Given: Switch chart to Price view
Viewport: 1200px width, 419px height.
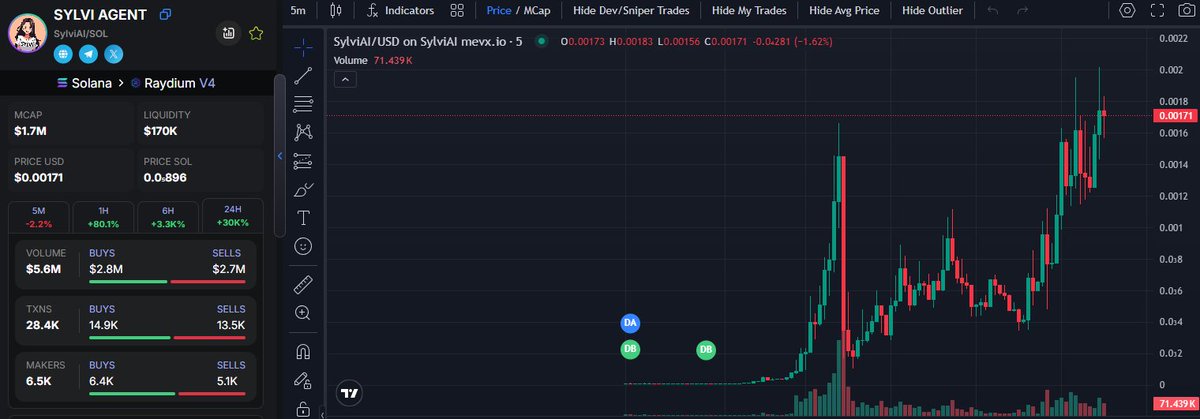Looking at the screenshot, I should [x=499, y=10].
